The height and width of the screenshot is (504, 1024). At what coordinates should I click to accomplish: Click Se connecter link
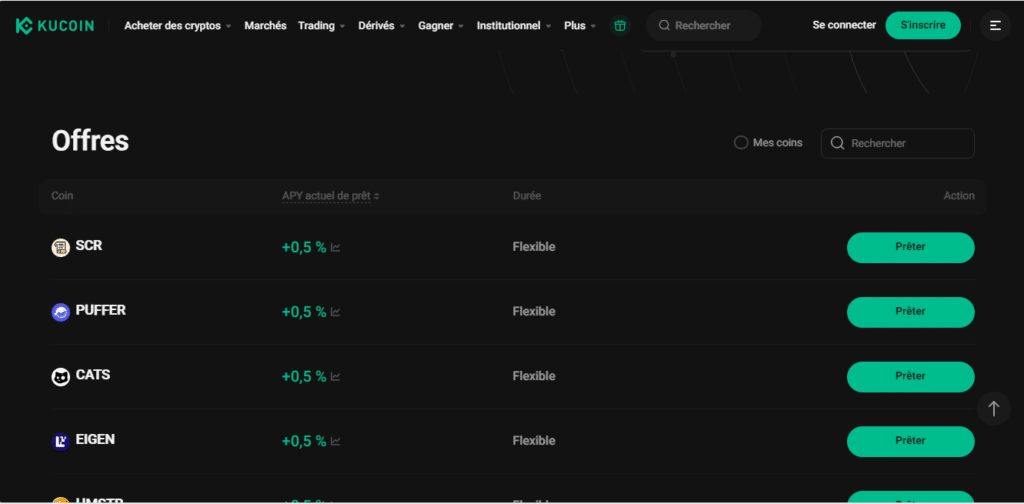coord(844,25)
